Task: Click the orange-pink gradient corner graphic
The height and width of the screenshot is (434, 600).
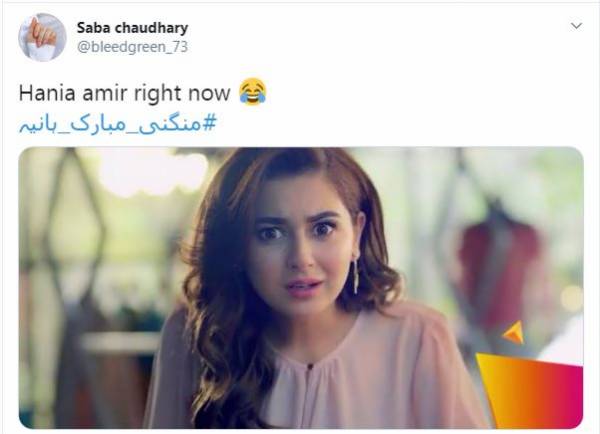Action: coord(532,391)
